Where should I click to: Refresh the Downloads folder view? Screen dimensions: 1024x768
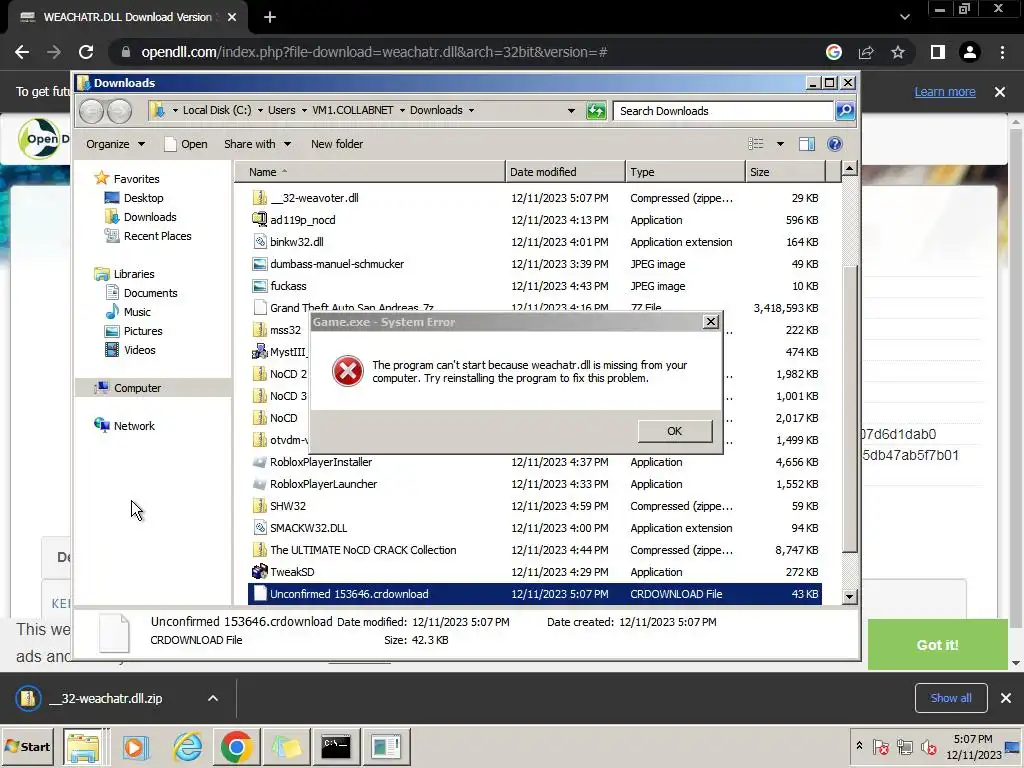click(596, 111)
